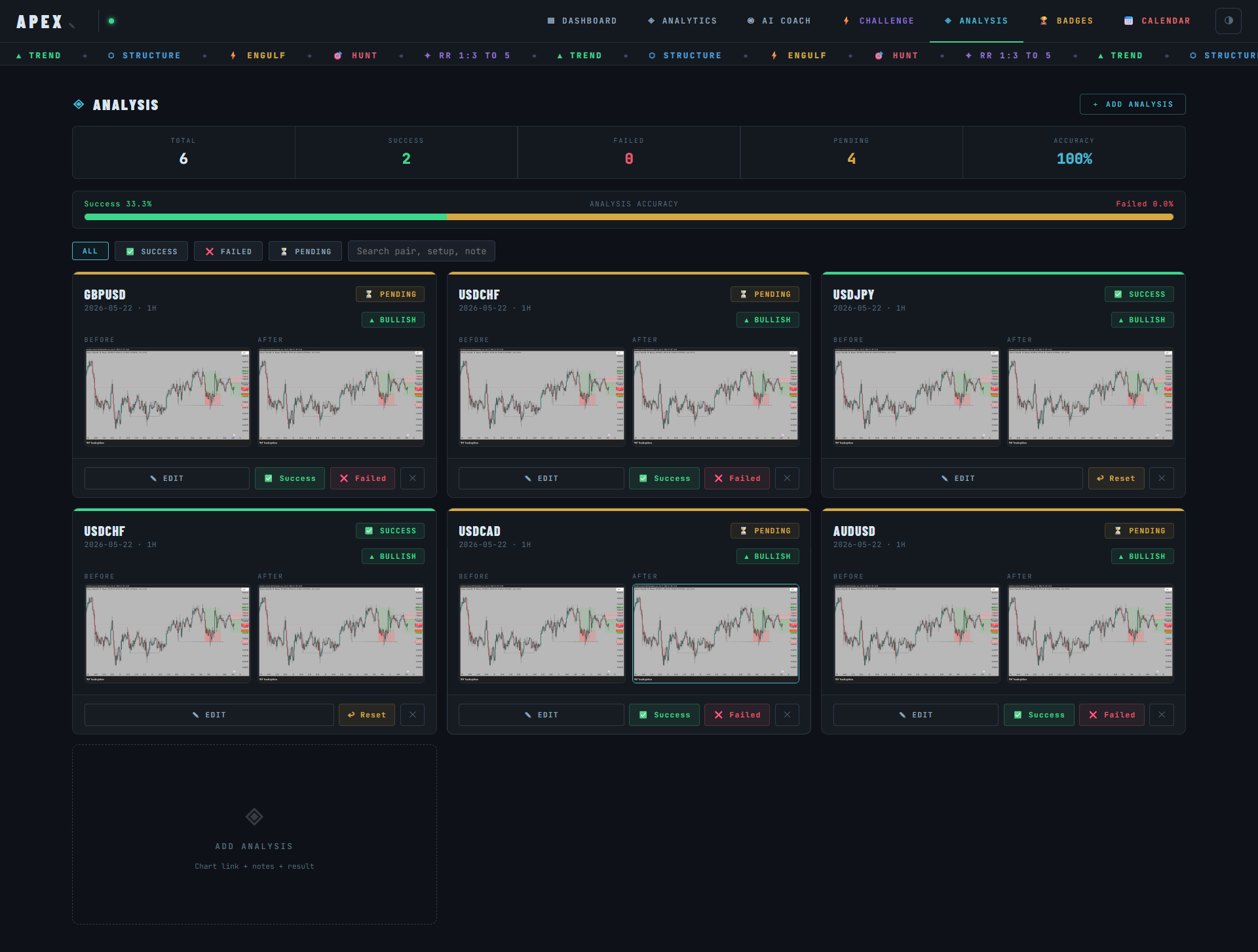Mark pending USDCHF analysis as Success
The image size is (1258, 952).
tap(664, 478)
